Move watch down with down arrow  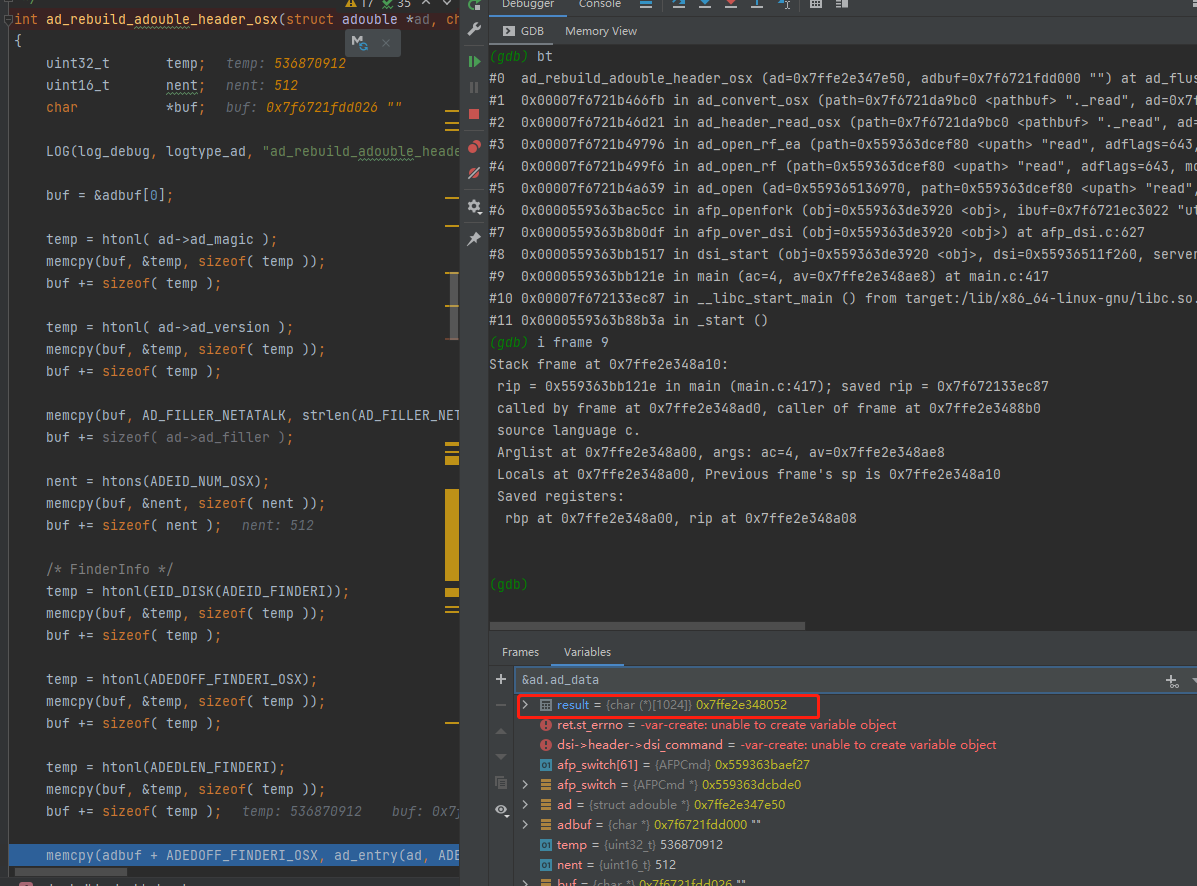click(501, 757)
